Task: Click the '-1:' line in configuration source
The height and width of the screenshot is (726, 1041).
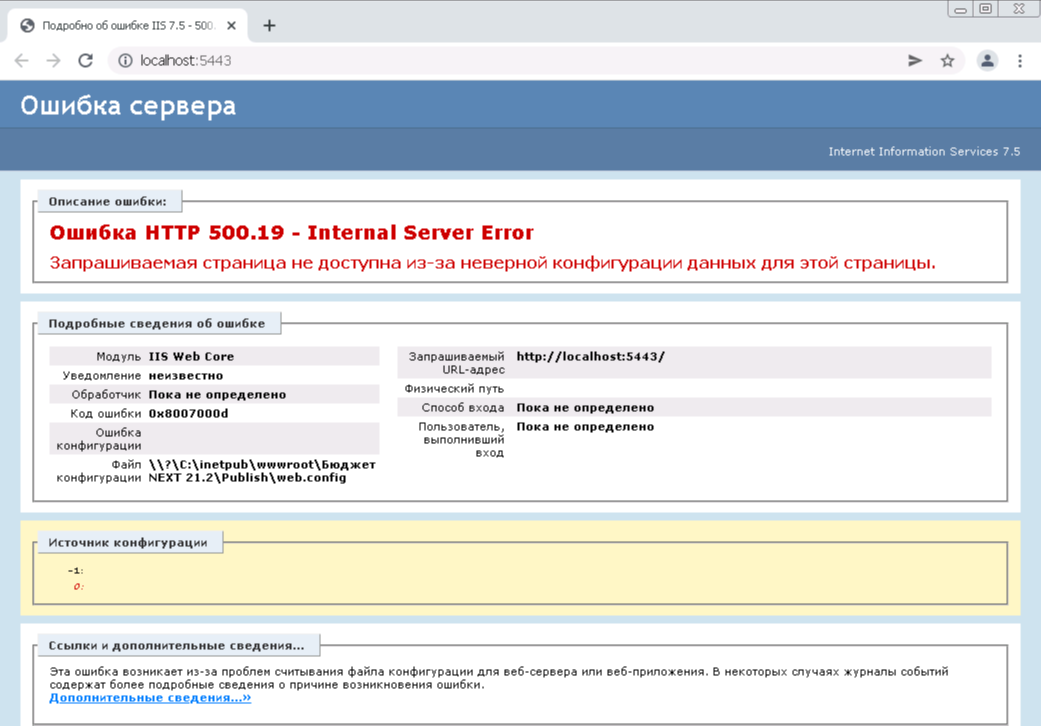Action: 76,571
